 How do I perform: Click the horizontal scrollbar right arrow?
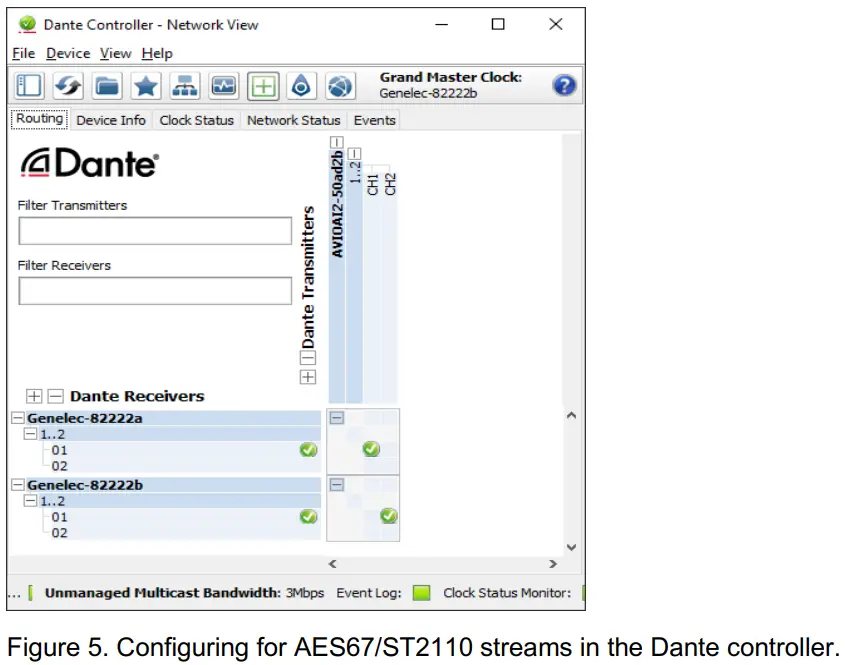(553, 564)
